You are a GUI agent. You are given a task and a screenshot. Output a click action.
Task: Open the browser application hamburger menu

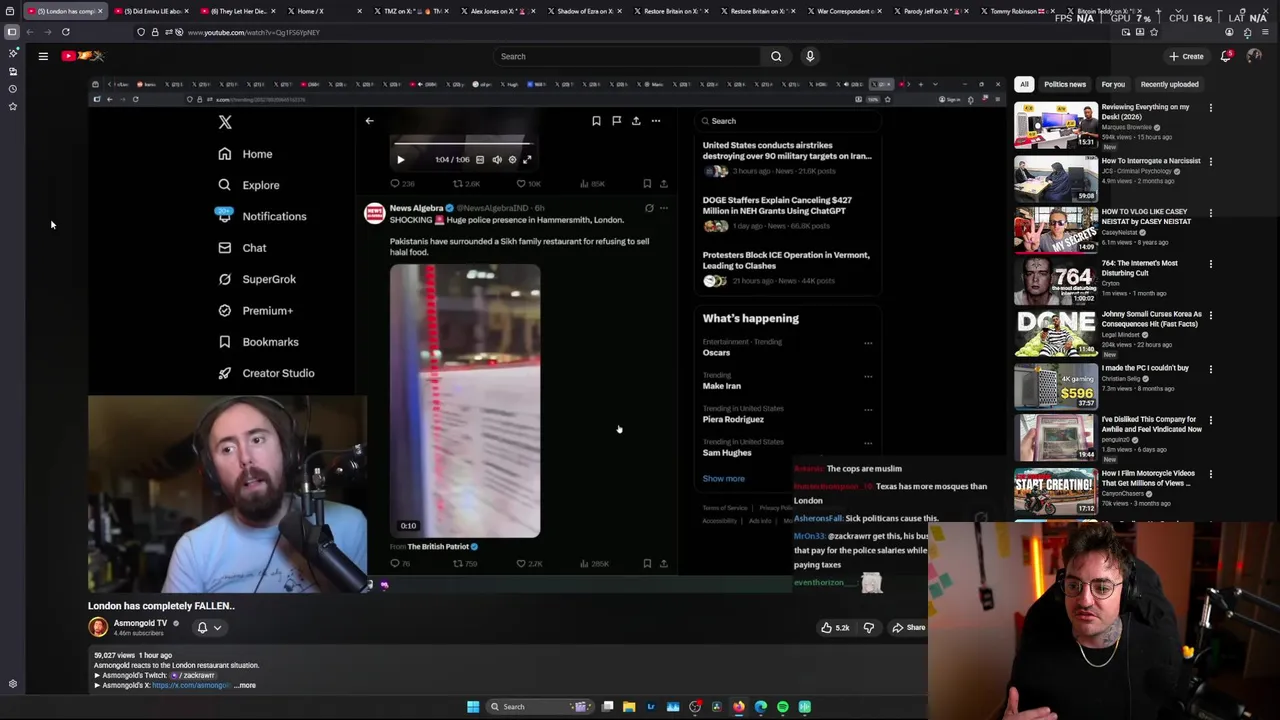1265,32
